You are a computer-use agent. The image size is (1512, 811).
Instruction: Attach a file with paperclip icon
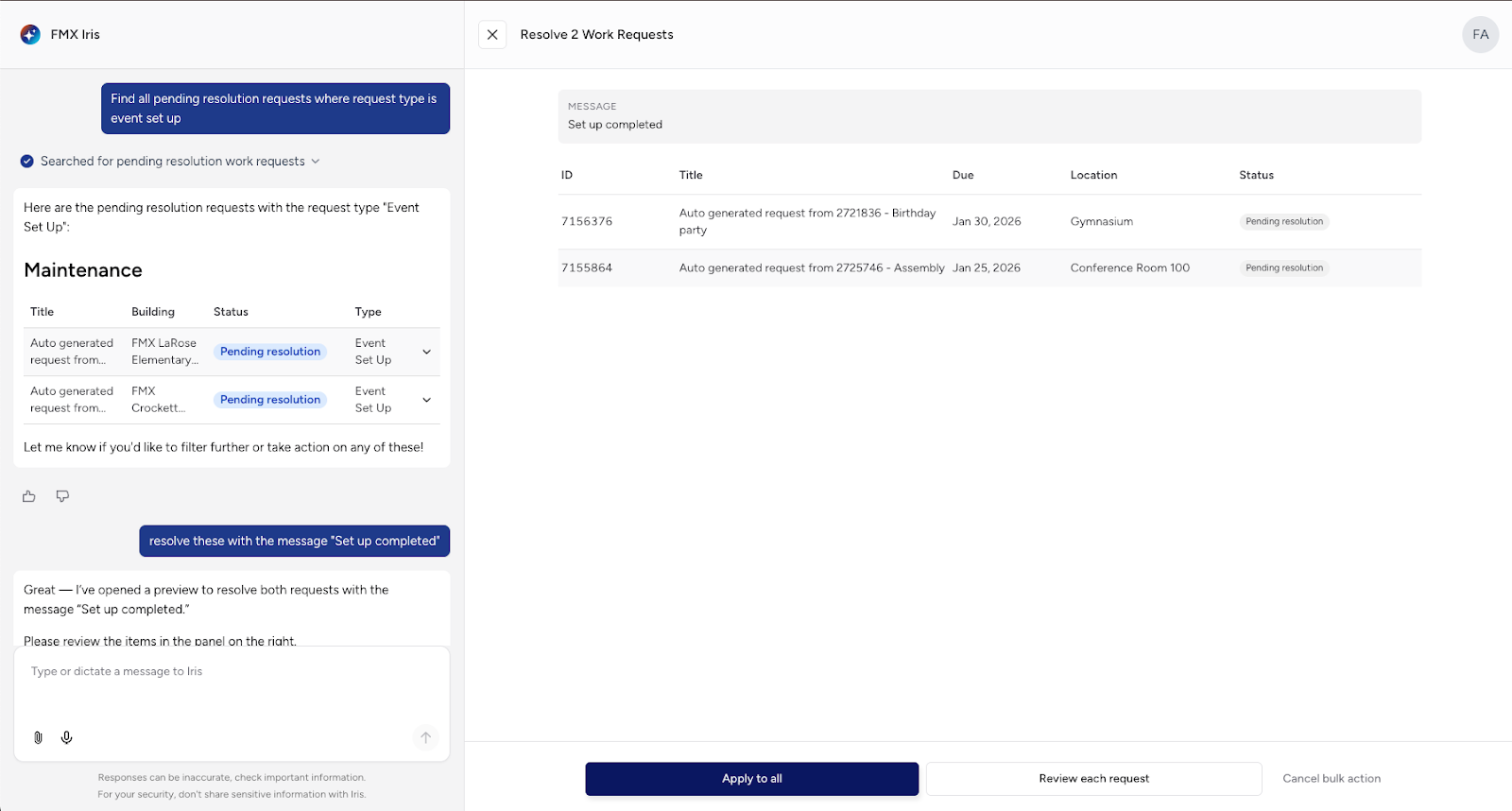[38, 737]
